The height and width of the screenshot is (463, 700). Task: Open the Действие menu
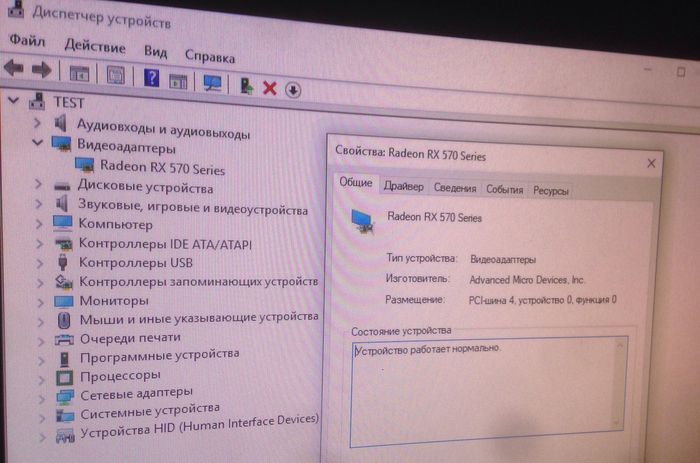pos(95,46)
